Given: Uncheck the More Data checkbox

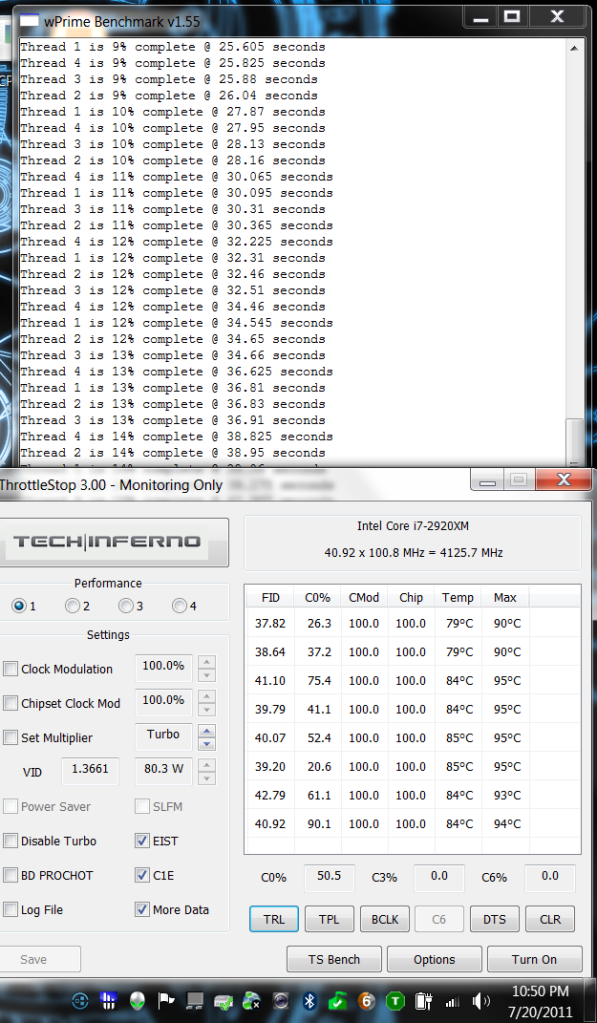Looking at the screenshot, I should [142, 909].
